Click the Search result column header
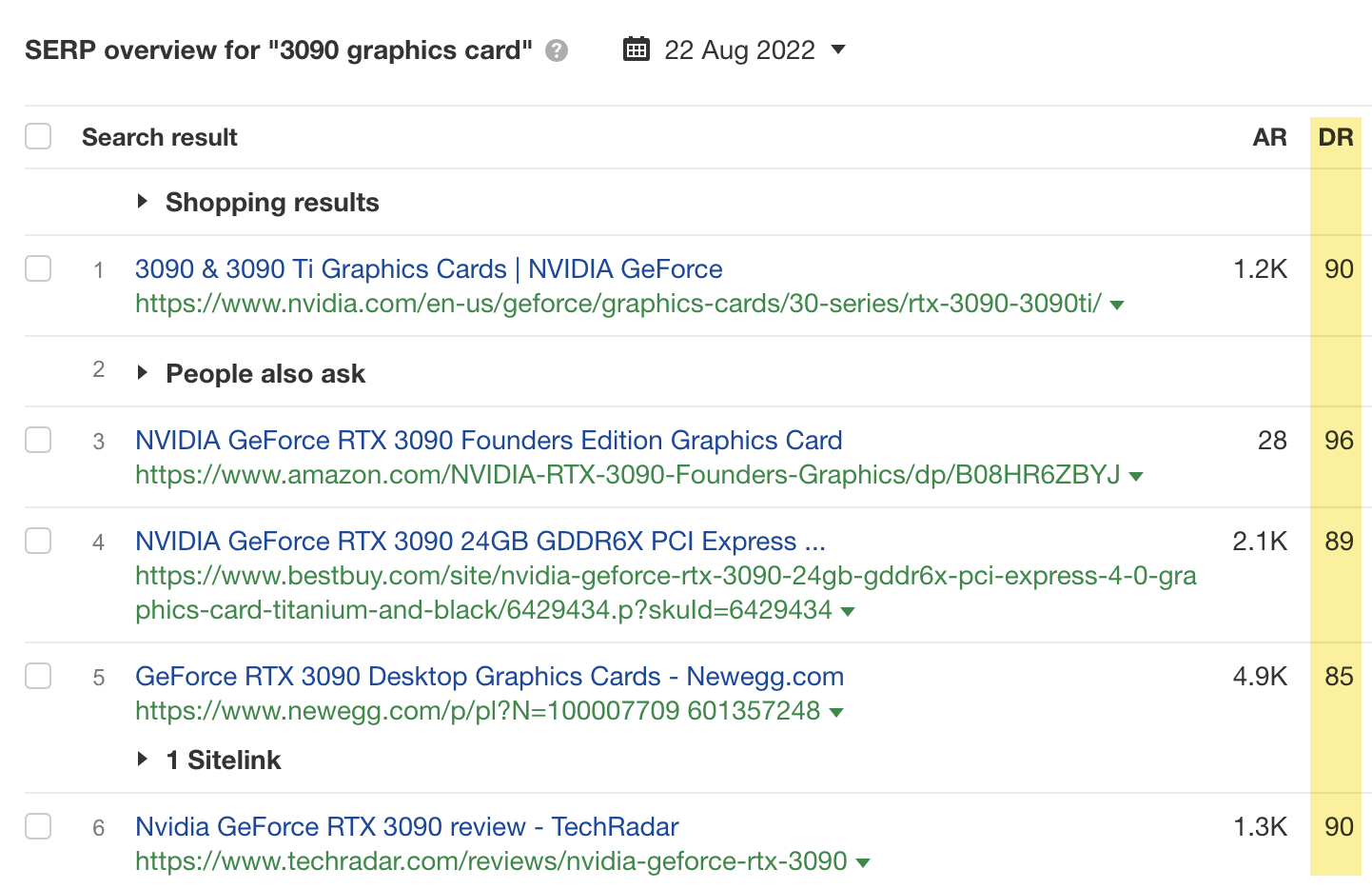 (159, 136)
